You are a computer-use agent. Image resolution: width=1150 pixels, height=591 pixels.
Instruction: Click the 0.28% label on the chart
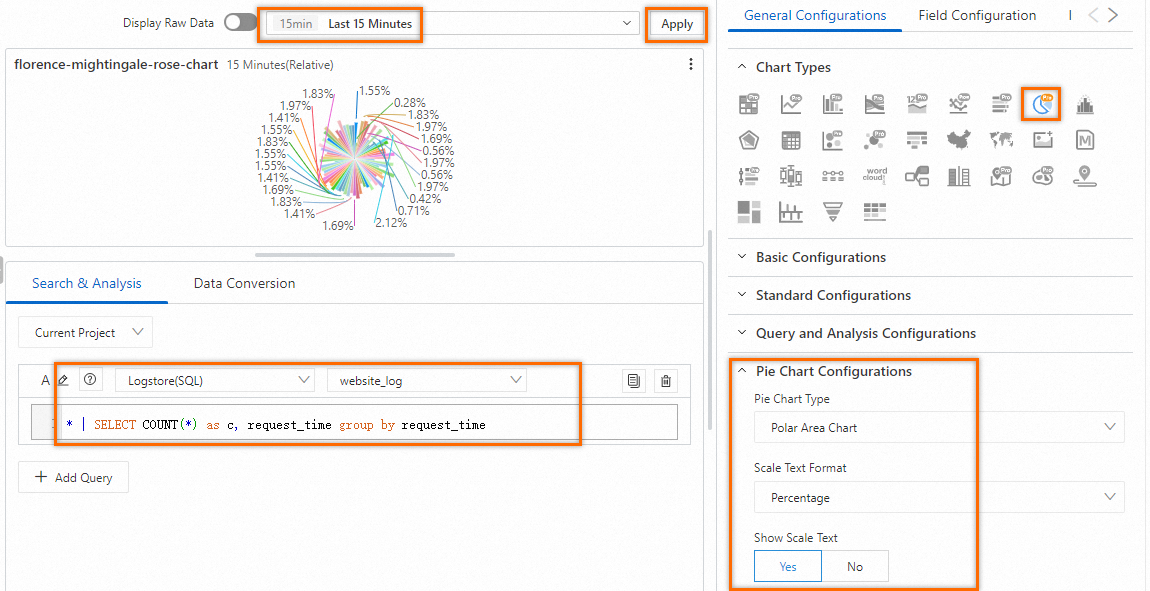[x=411, y=103]
